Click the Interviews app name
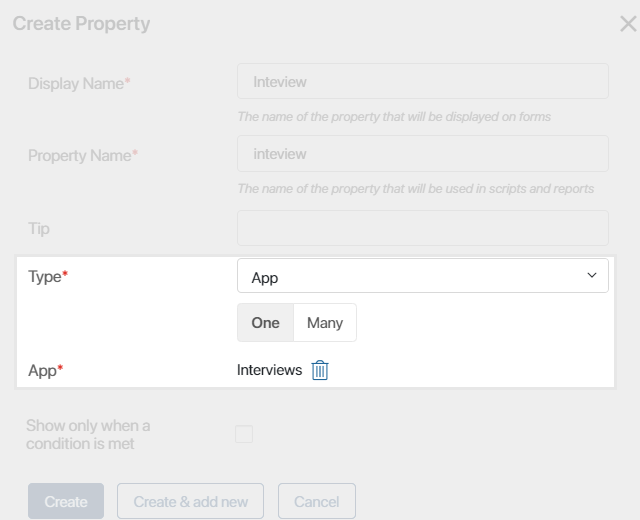 click(269, 370)
